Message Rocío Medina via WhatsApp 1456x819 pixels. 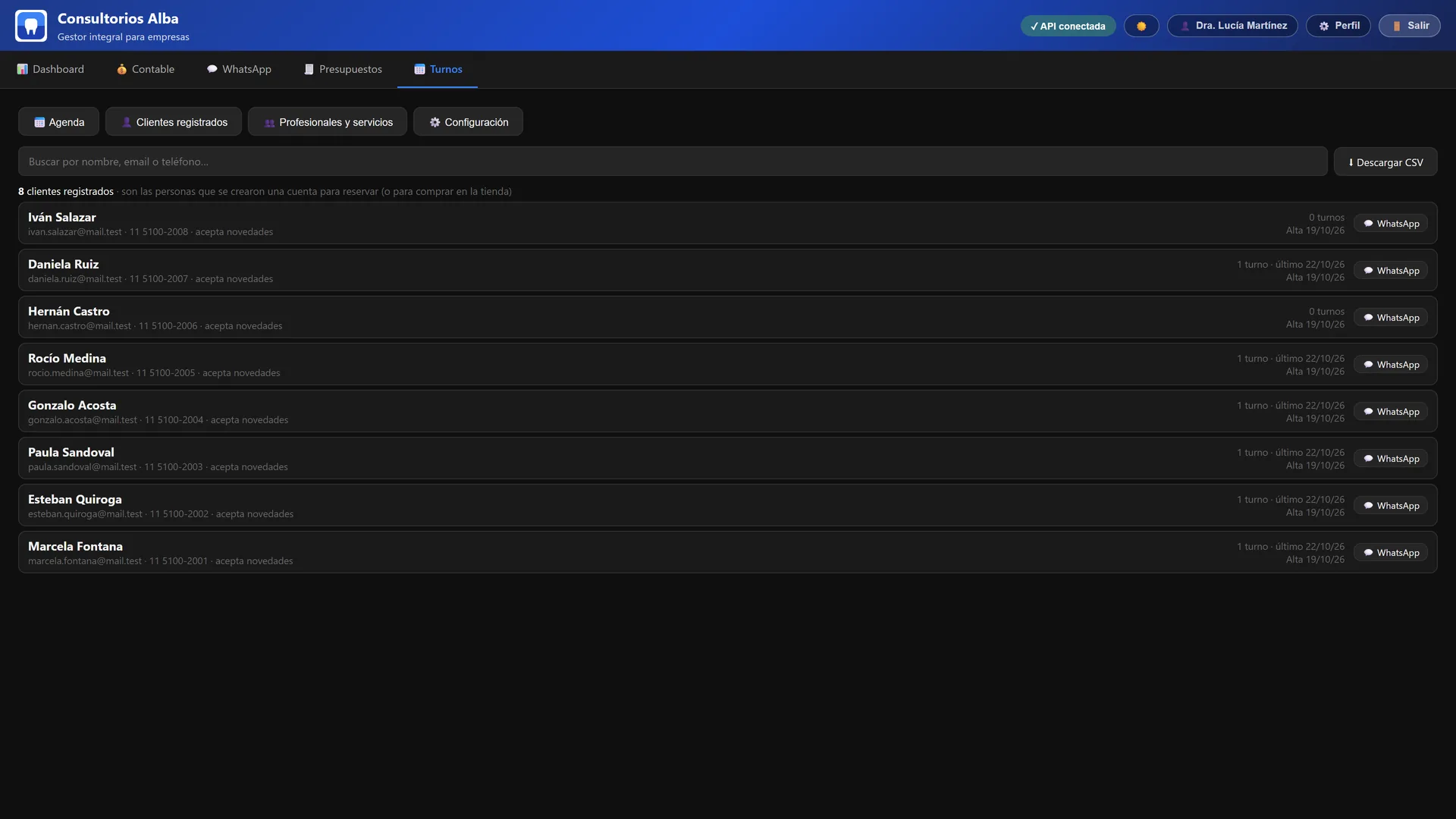click(x=1391, y=365)
